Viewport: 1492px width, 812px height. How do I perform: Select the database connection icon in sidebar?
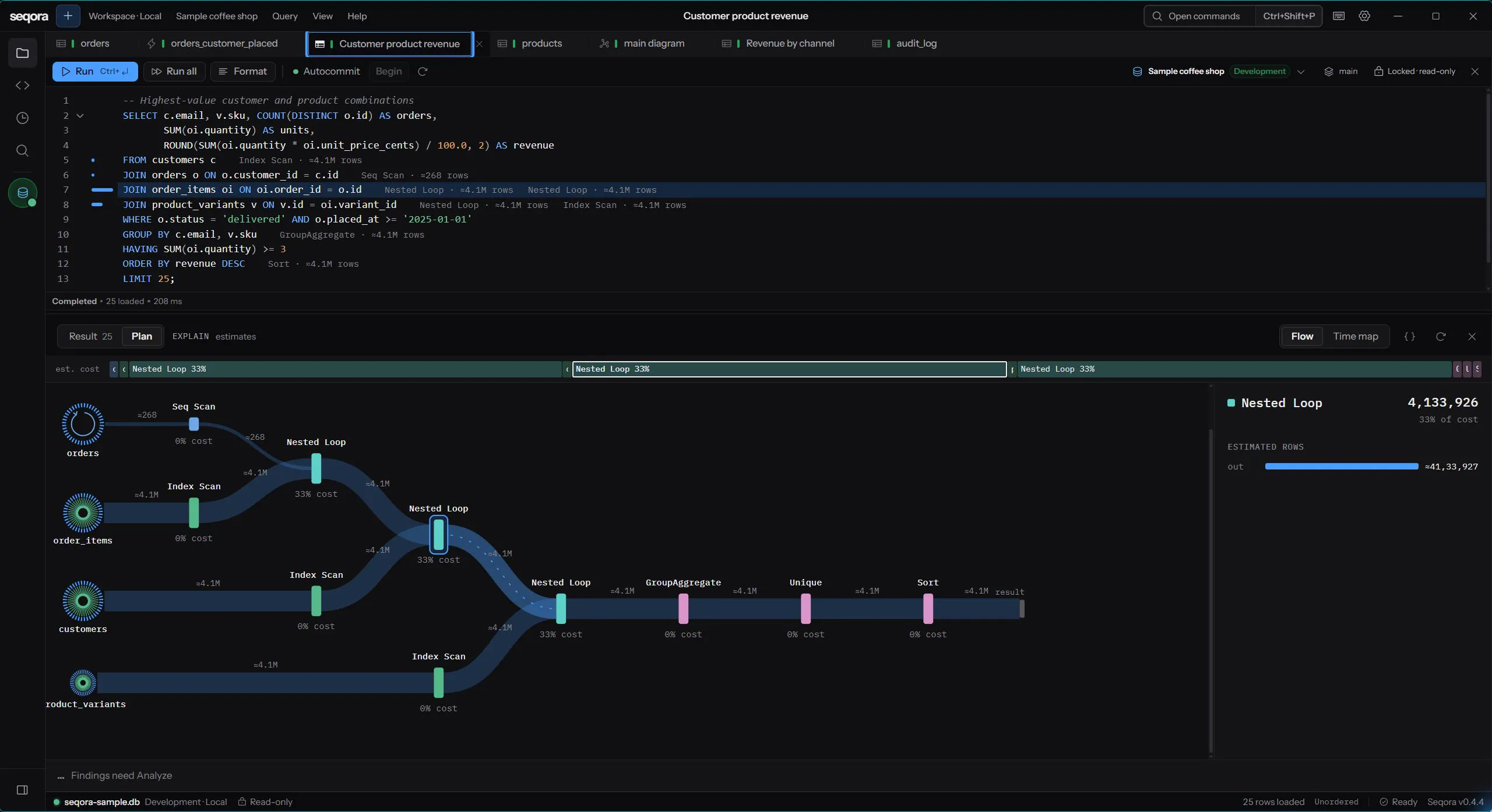pyautogui.click(x=22, y=193)
